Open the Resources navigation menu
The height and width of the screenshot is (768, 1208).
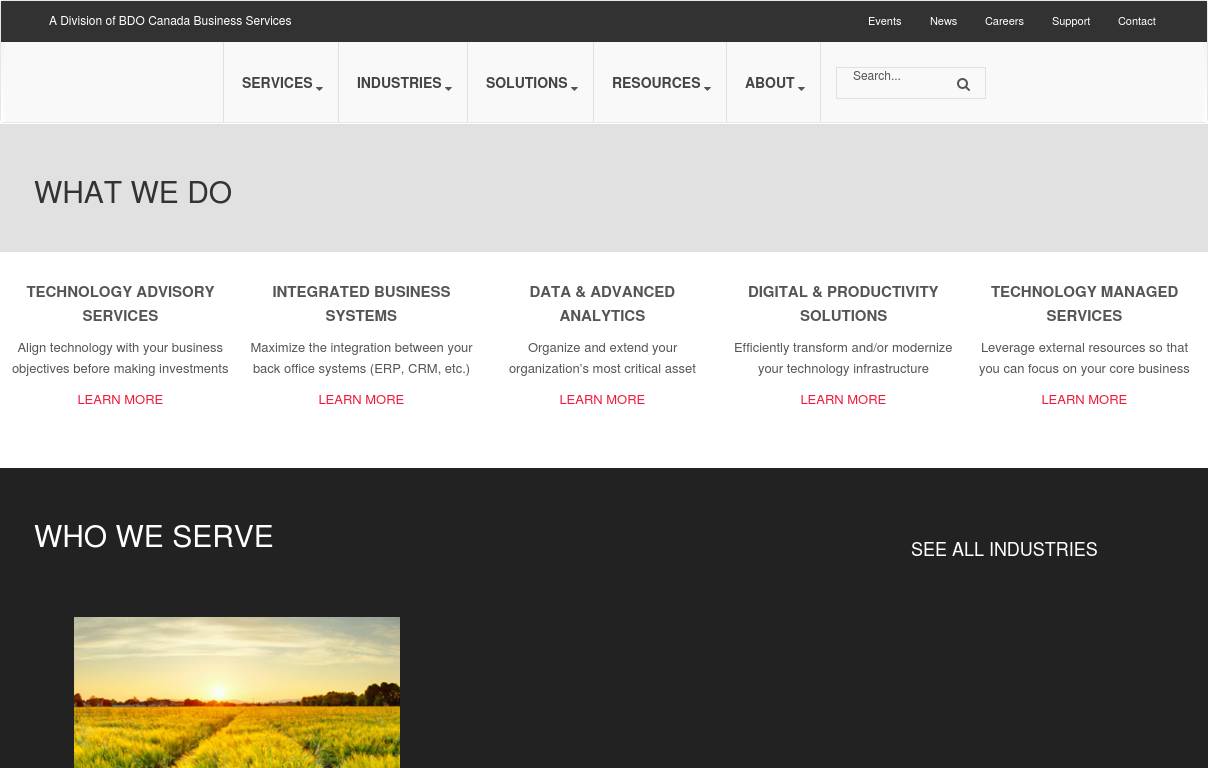click(660, 84)
